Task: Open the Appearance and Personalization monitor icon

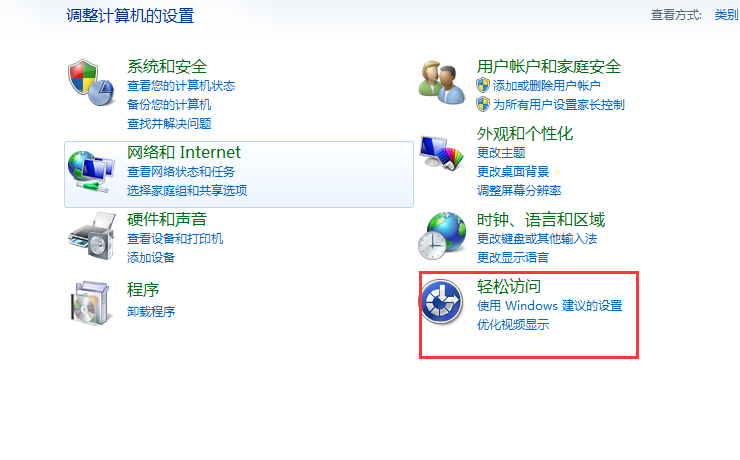Action: point(442,153)
